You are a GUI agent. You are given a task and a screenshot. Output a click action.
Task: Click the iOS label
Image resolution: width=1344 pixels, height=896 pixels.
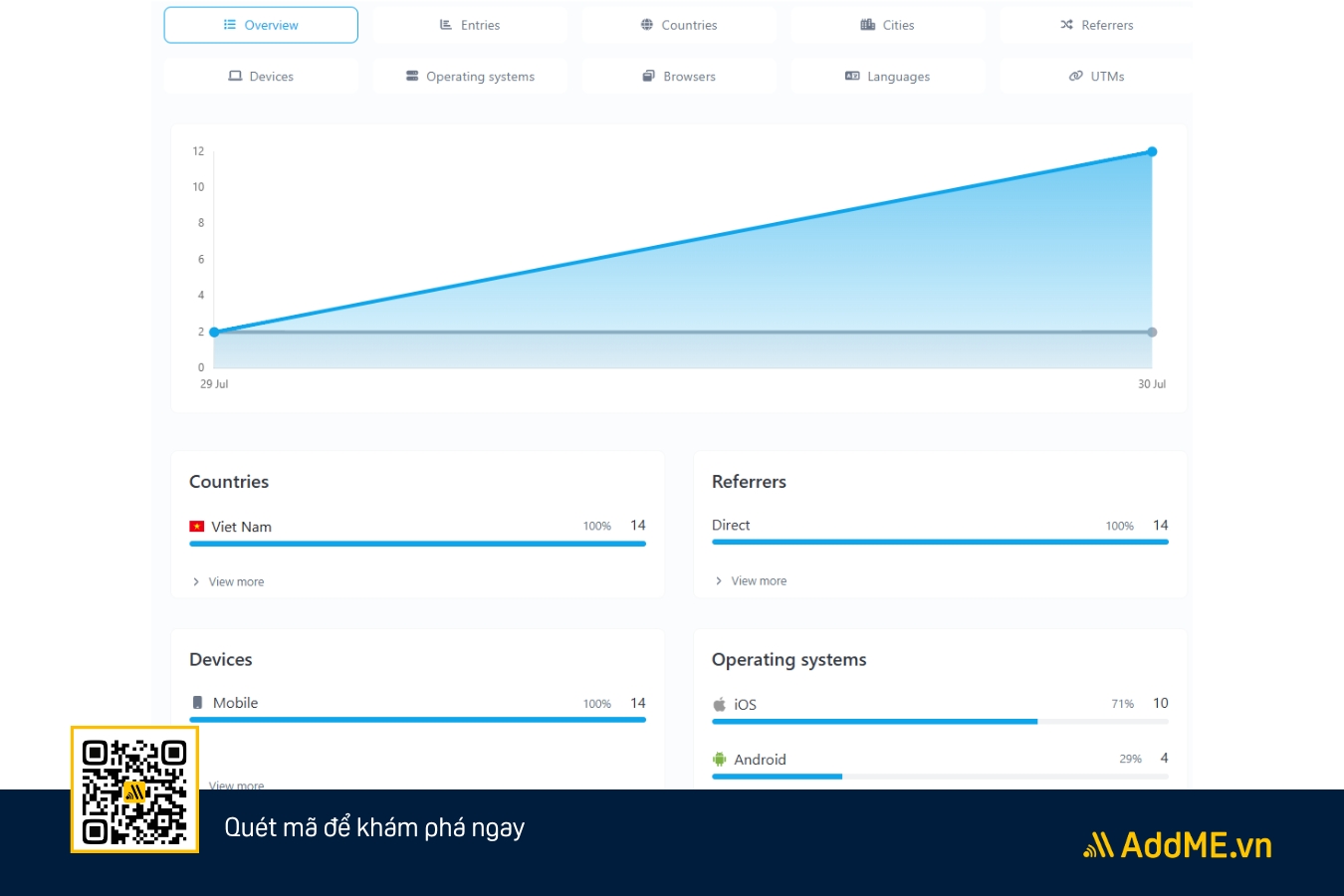click(745, 704)
